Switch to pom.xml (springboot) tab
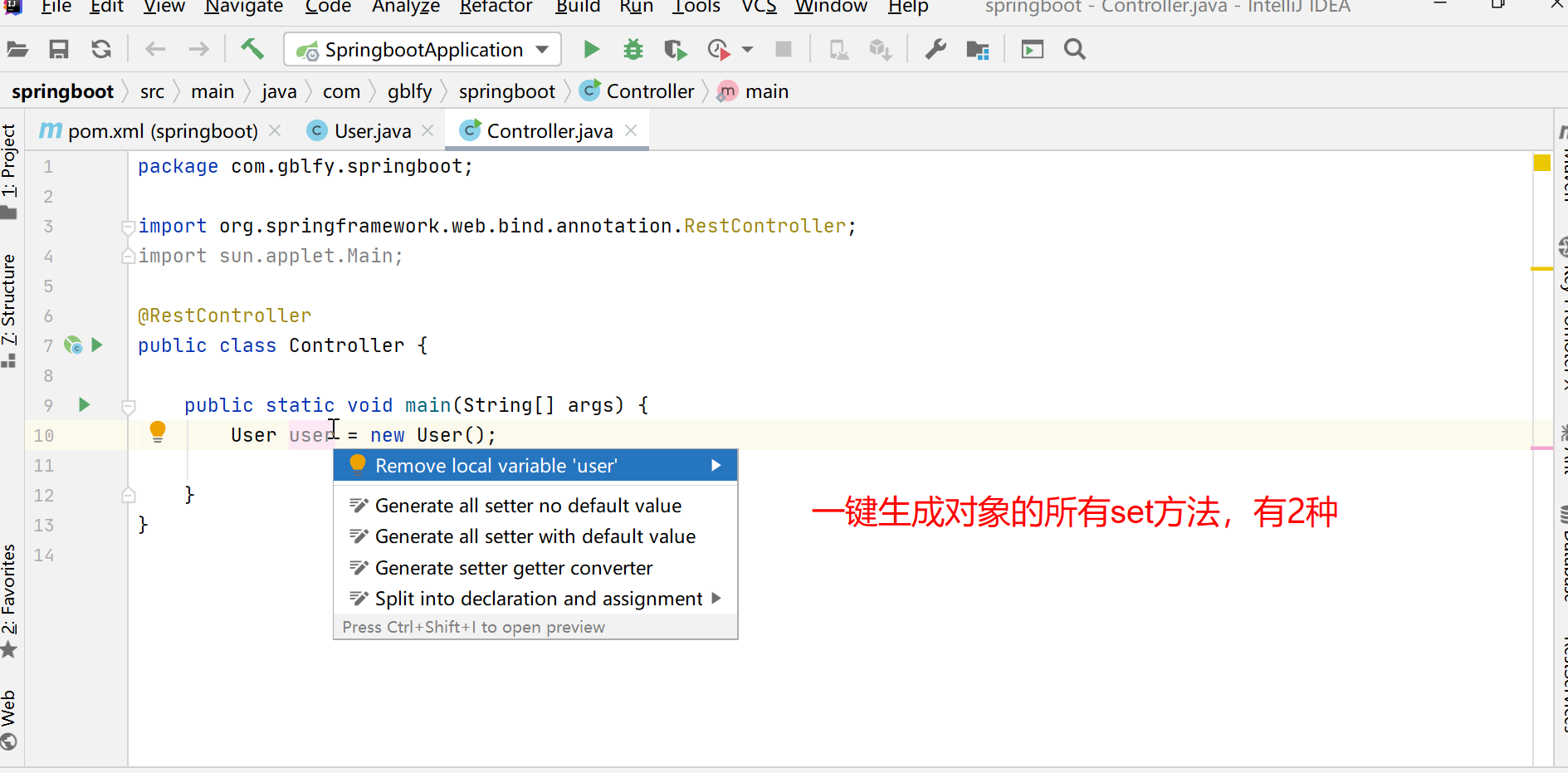 click(x=163, y=131)
